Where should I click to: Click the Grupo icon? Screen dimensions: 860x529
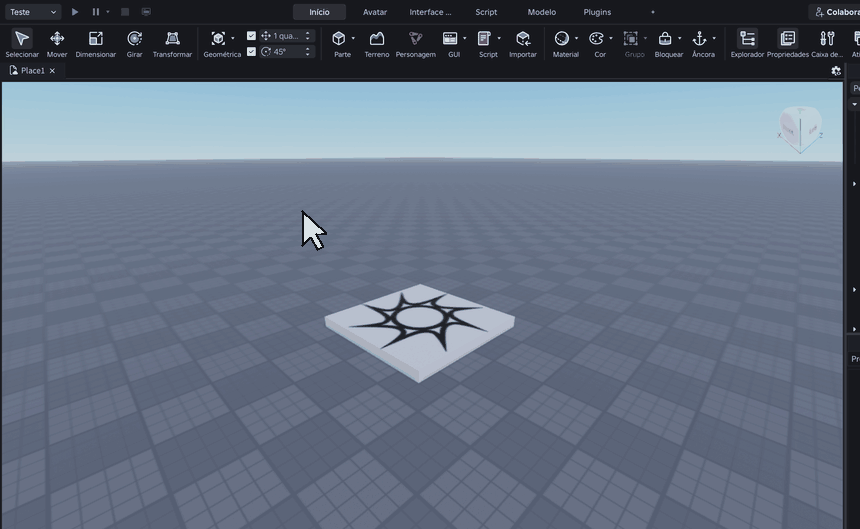[x=631, y=38]
